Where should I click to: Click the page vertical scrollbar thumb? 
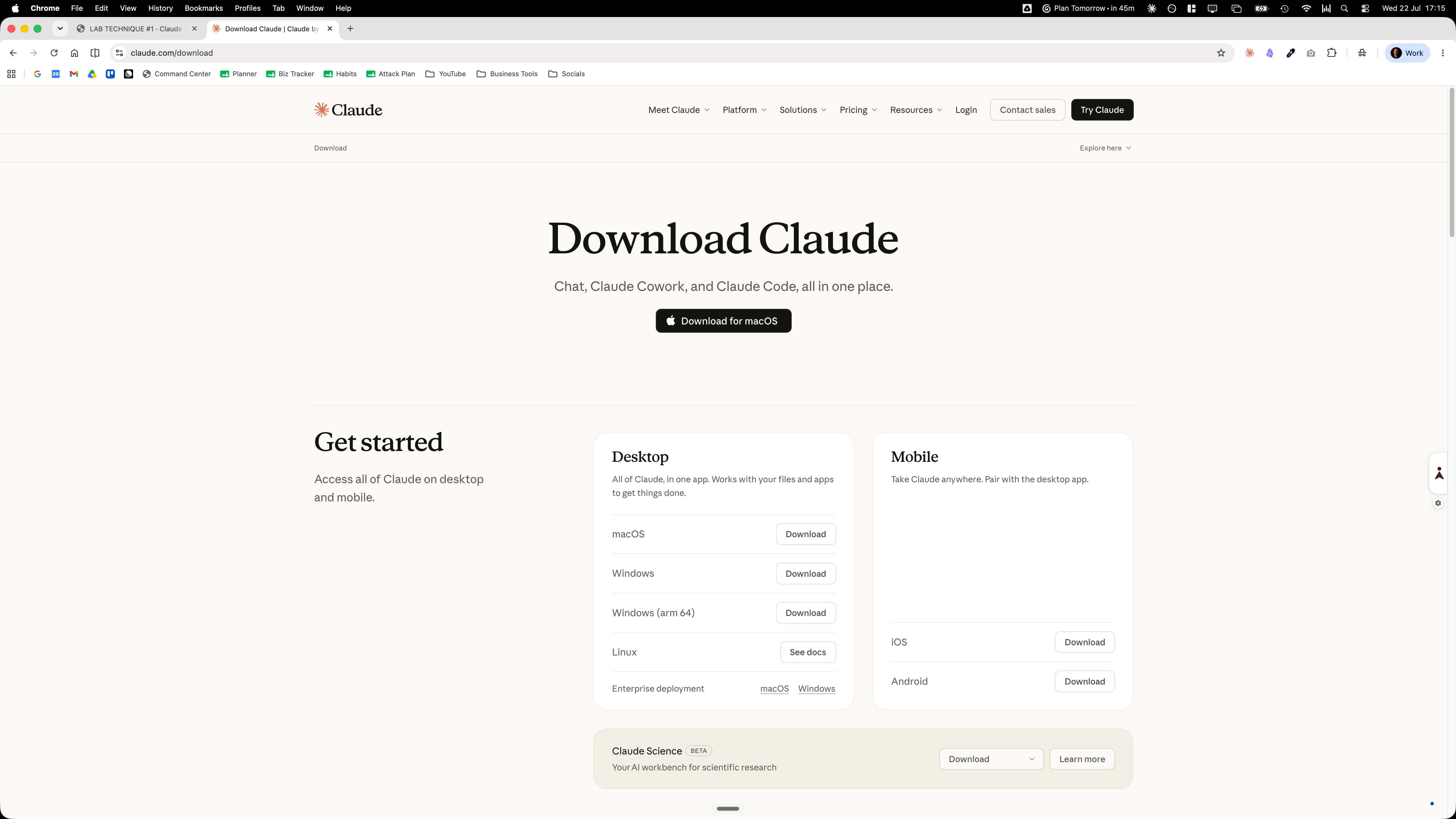(x=1451, y=162)
